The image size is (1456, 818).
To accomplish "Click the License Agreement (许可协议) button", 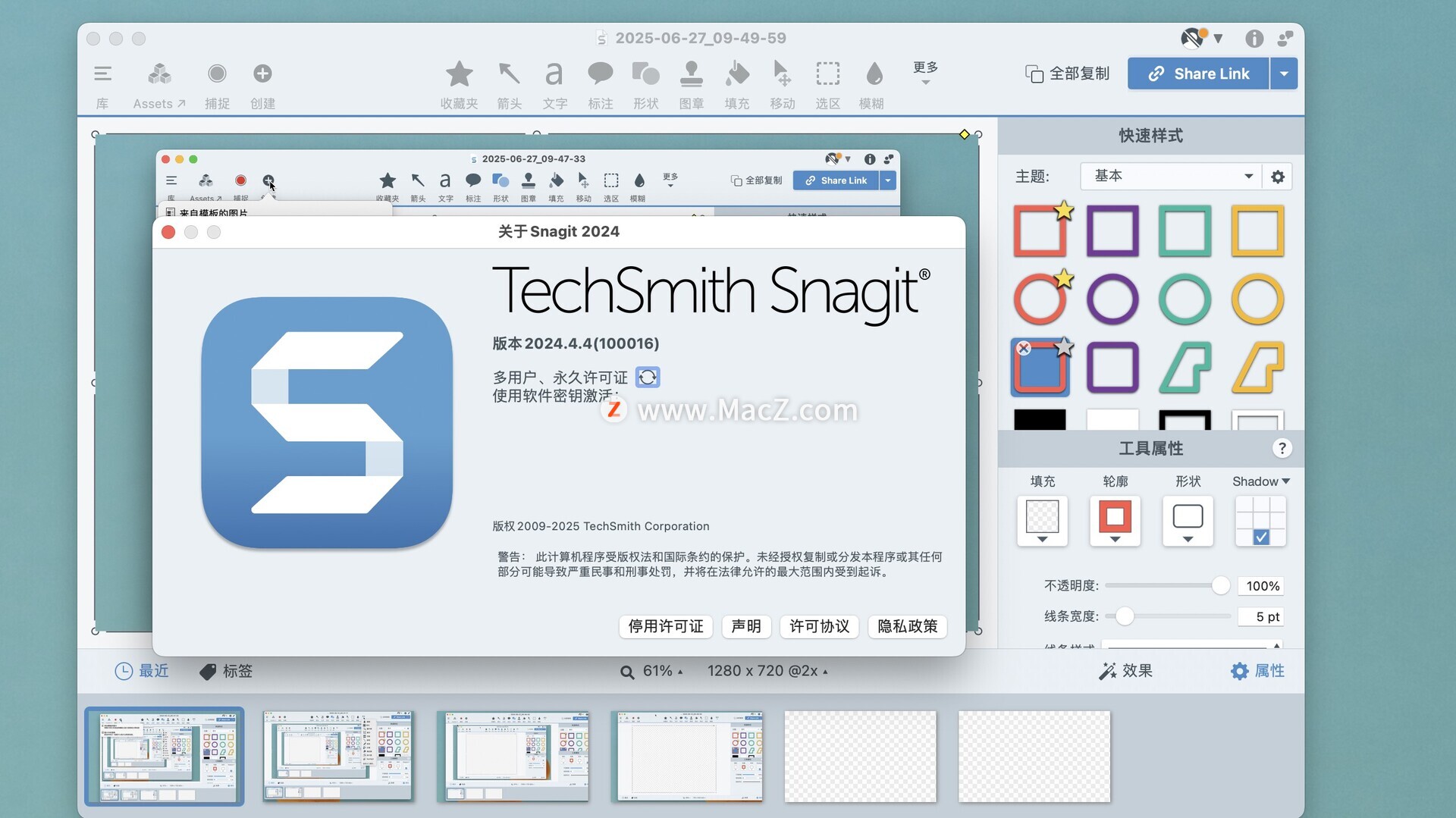I will [x=819, y=626].
